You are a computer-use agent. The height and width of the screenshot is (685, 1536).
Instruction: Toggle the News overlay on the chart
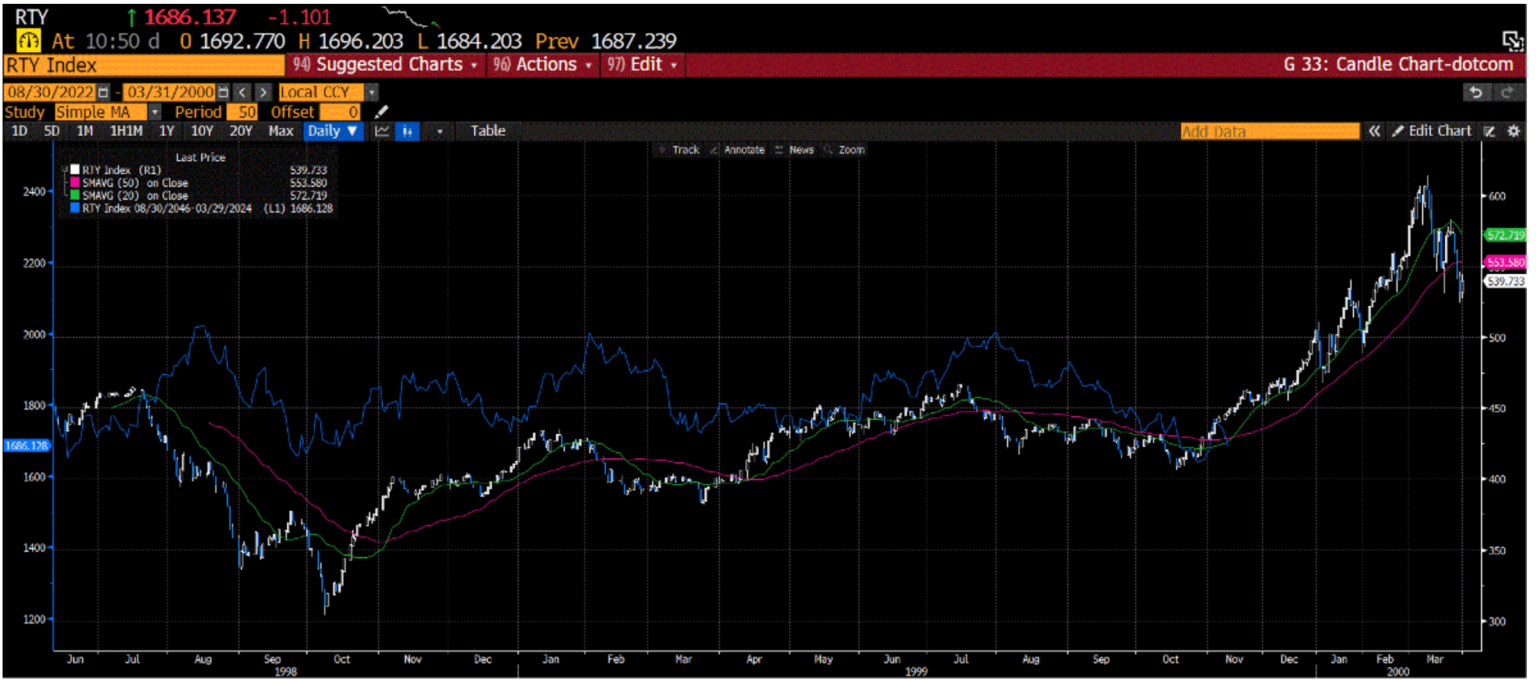(799, 149)
